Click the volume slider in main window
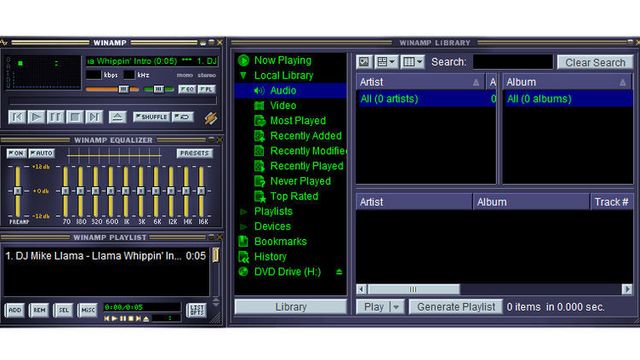Screen dimensions: 640x360 112,89
